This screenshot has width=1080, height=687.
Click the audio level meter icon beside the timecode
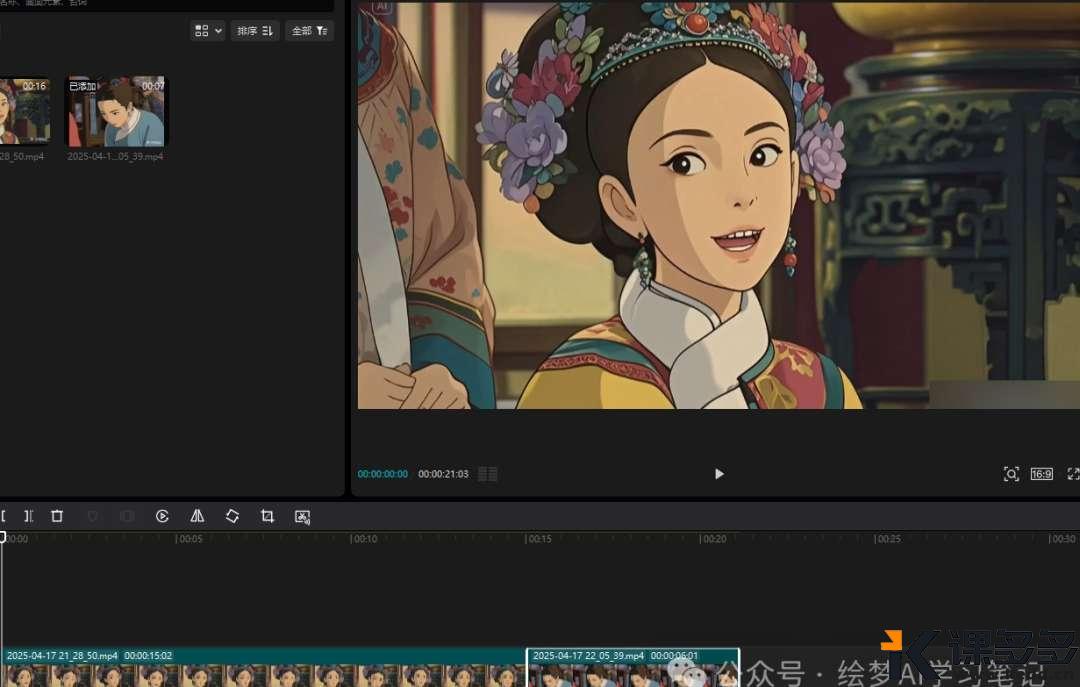click(488, 474)
